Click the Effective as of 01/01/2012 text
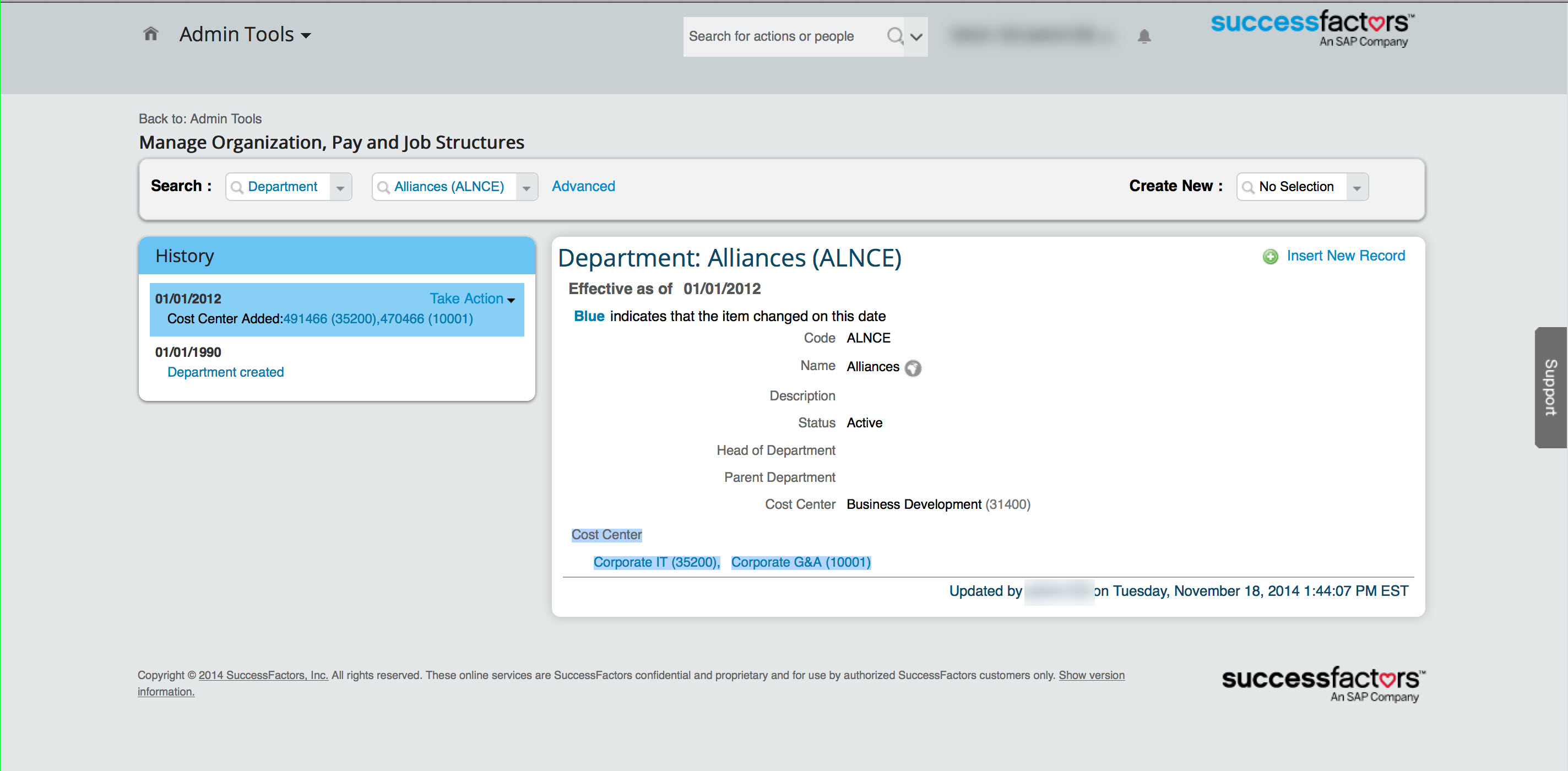The image size is (1568, 771). click(664, 289)
